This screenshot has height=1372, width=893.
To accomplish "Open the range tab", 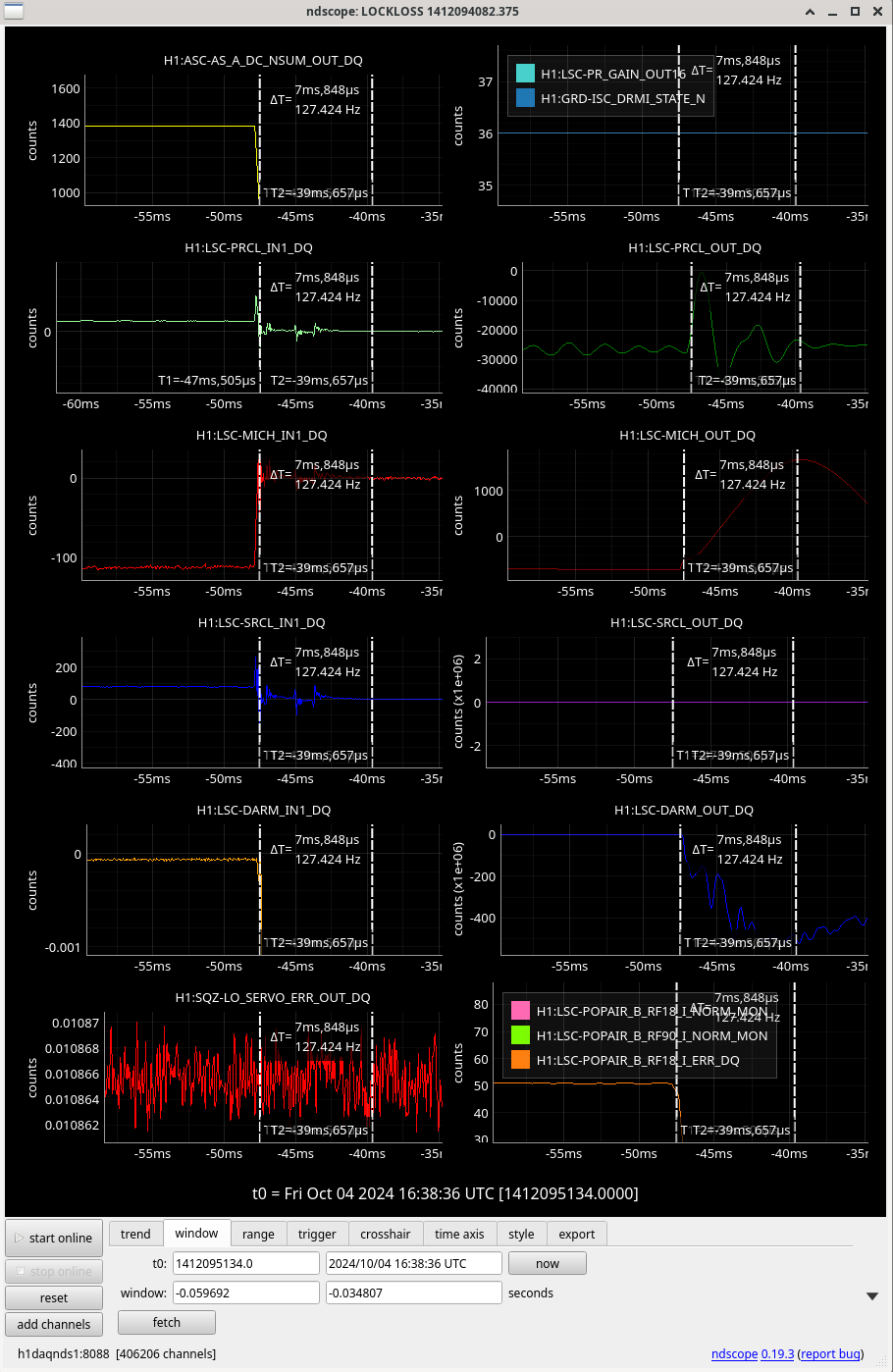I will pos(258,1234).
